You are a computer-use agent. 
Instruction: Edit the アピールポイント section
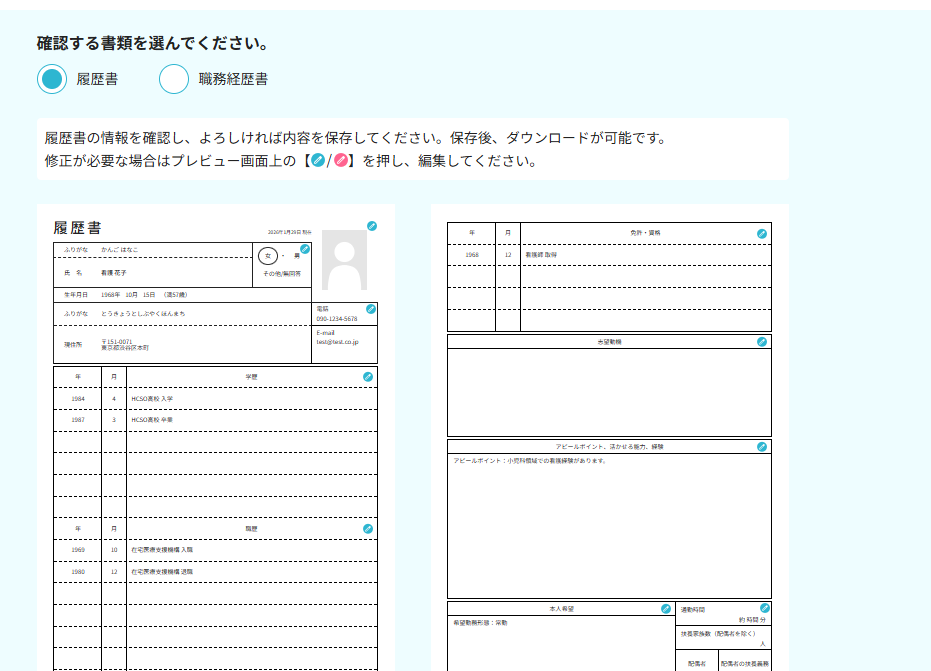(x=762, y=447)
